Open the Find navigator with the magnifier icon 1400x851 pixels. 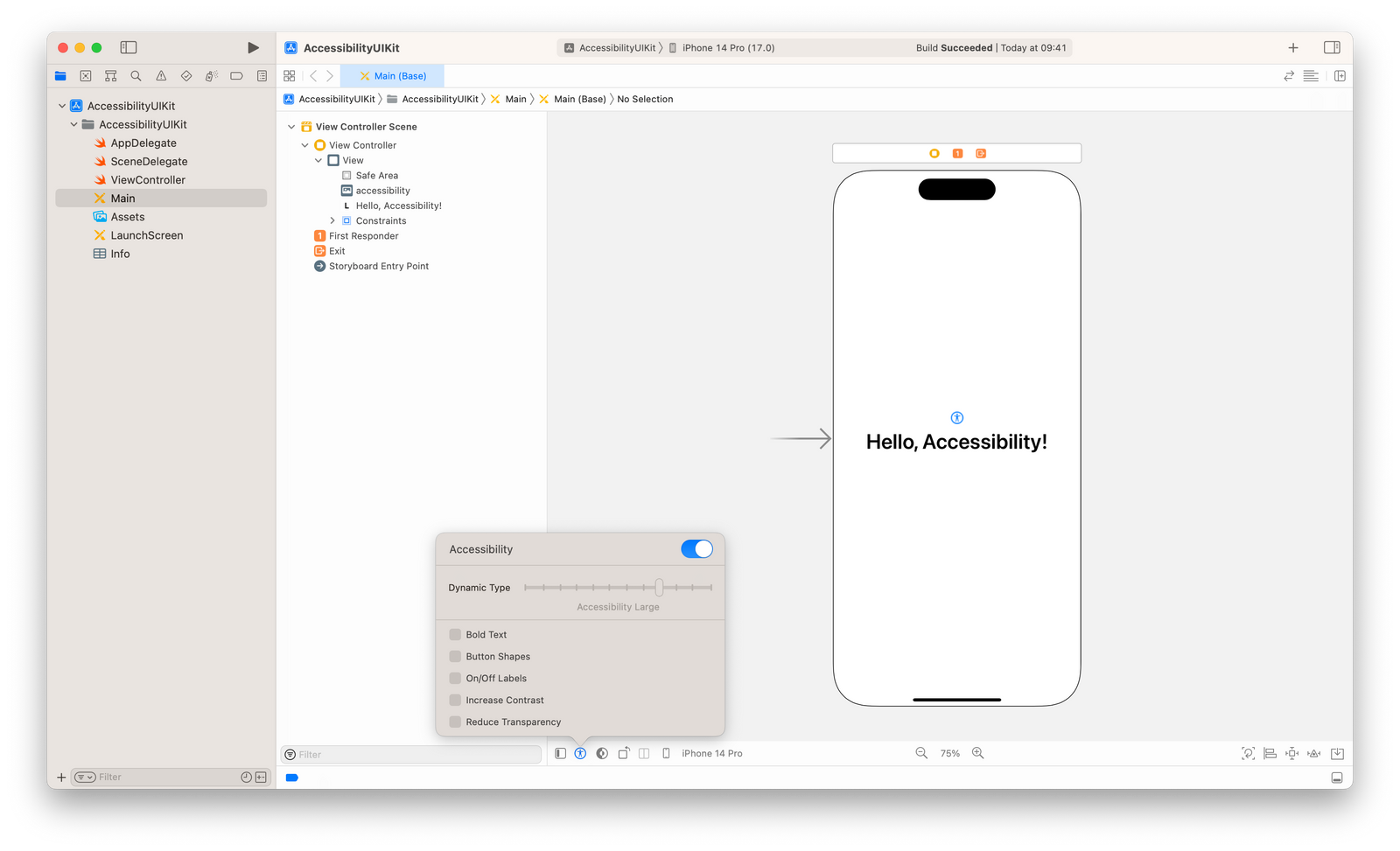(136, 75)
